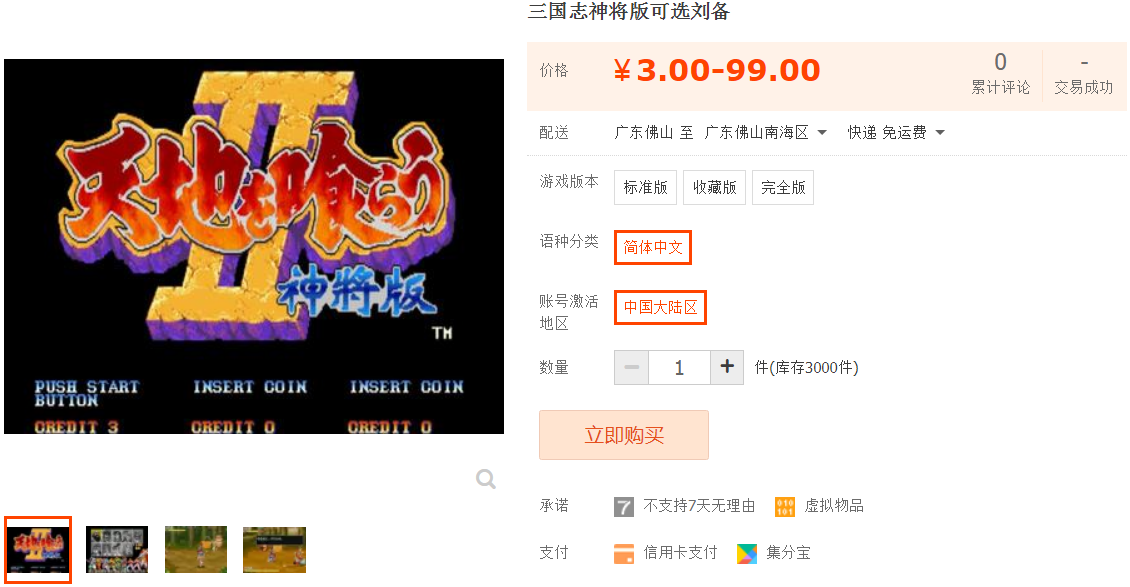Click the 立即购买 buy now button
The height and width of the screenshot is (587, 1130).
tap(624, 435)
